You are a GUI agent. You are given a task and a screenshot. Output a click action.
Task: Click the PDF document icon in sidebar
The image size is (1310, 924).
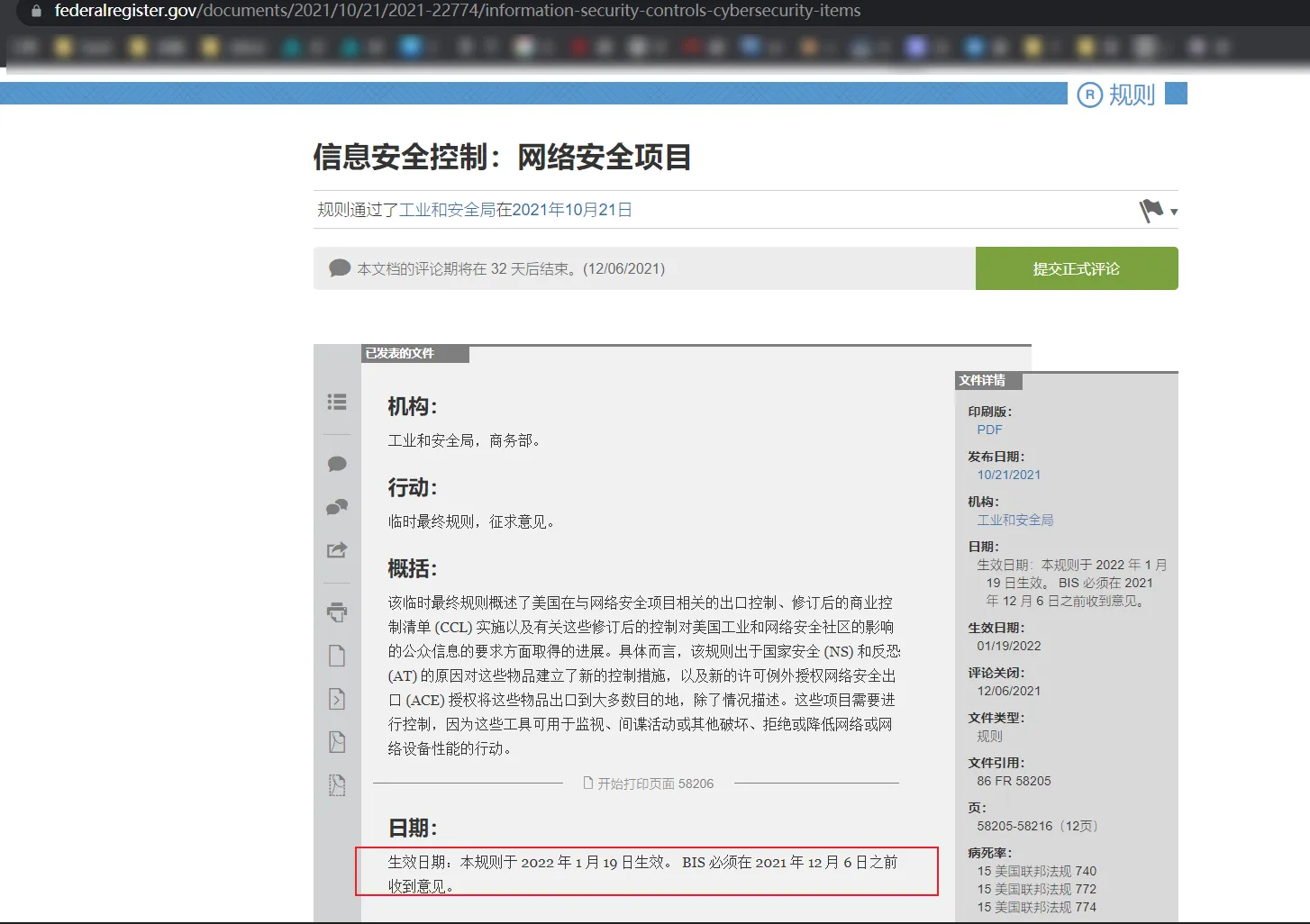pyautogui.click(x=337, y=742)
